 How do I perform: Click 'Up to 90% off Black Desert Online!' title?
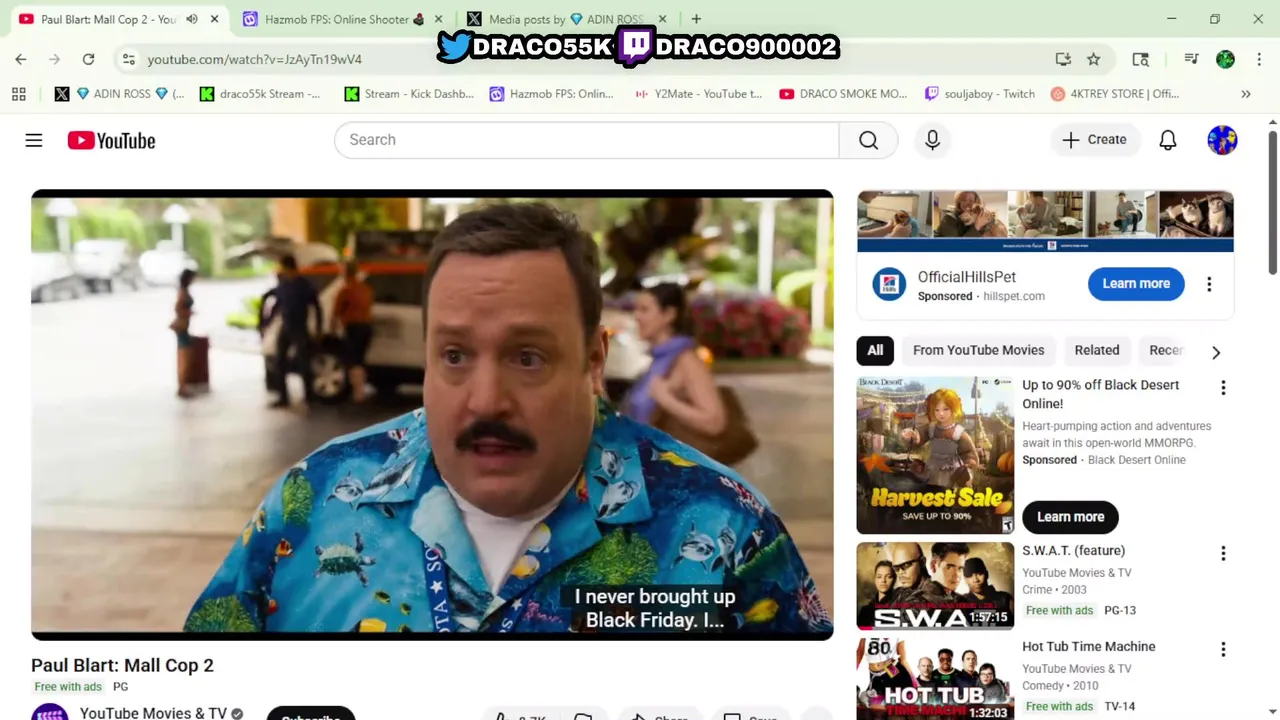pyautogui.click(x=1100, y=394)
